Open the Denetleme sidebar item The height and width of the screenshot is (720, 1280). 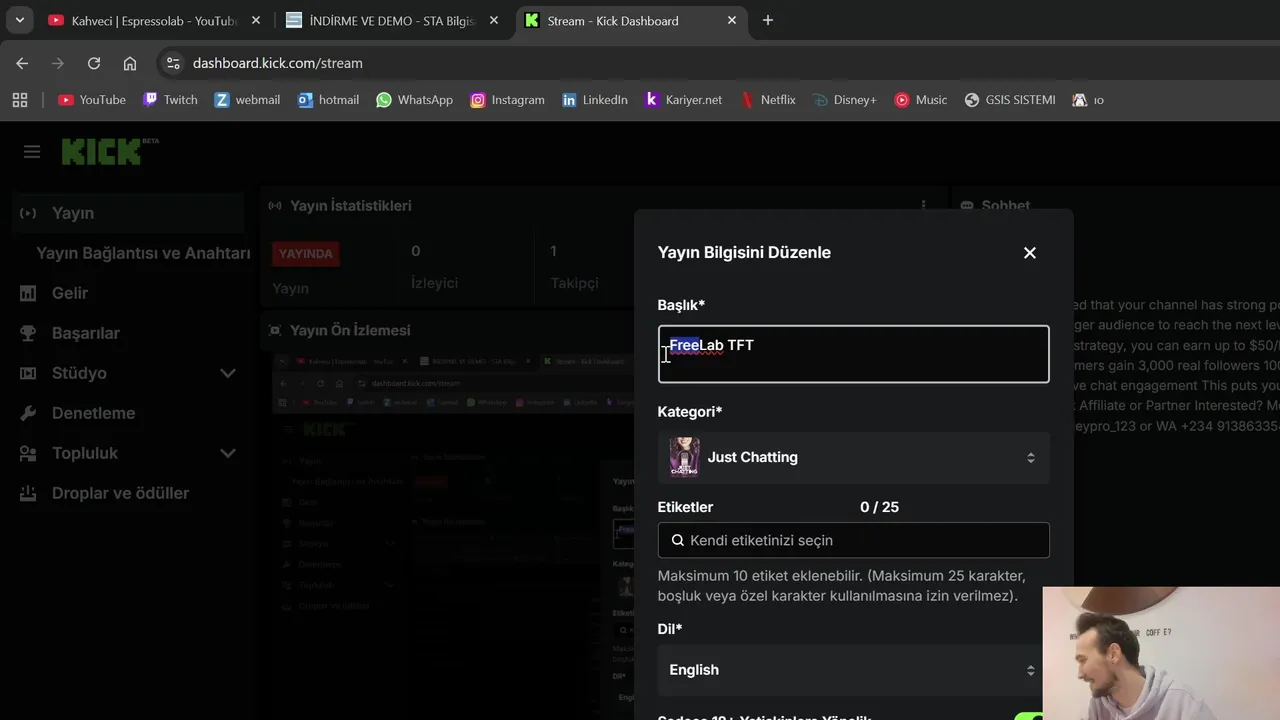click(x=93, y=413)
